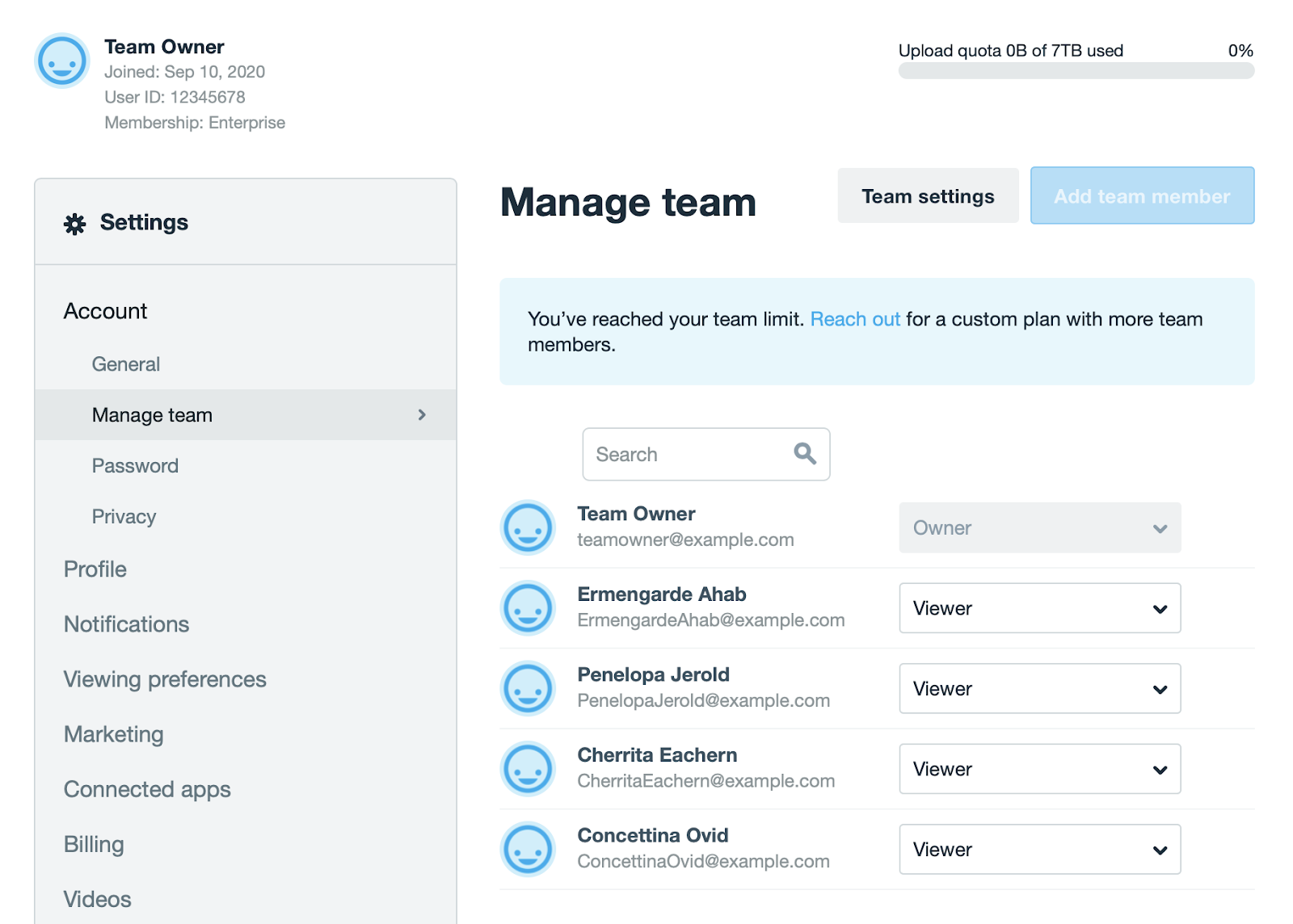Click the search magnifier icon
The height and width of the screenshot is (924, 1293).
pos(804,454)
